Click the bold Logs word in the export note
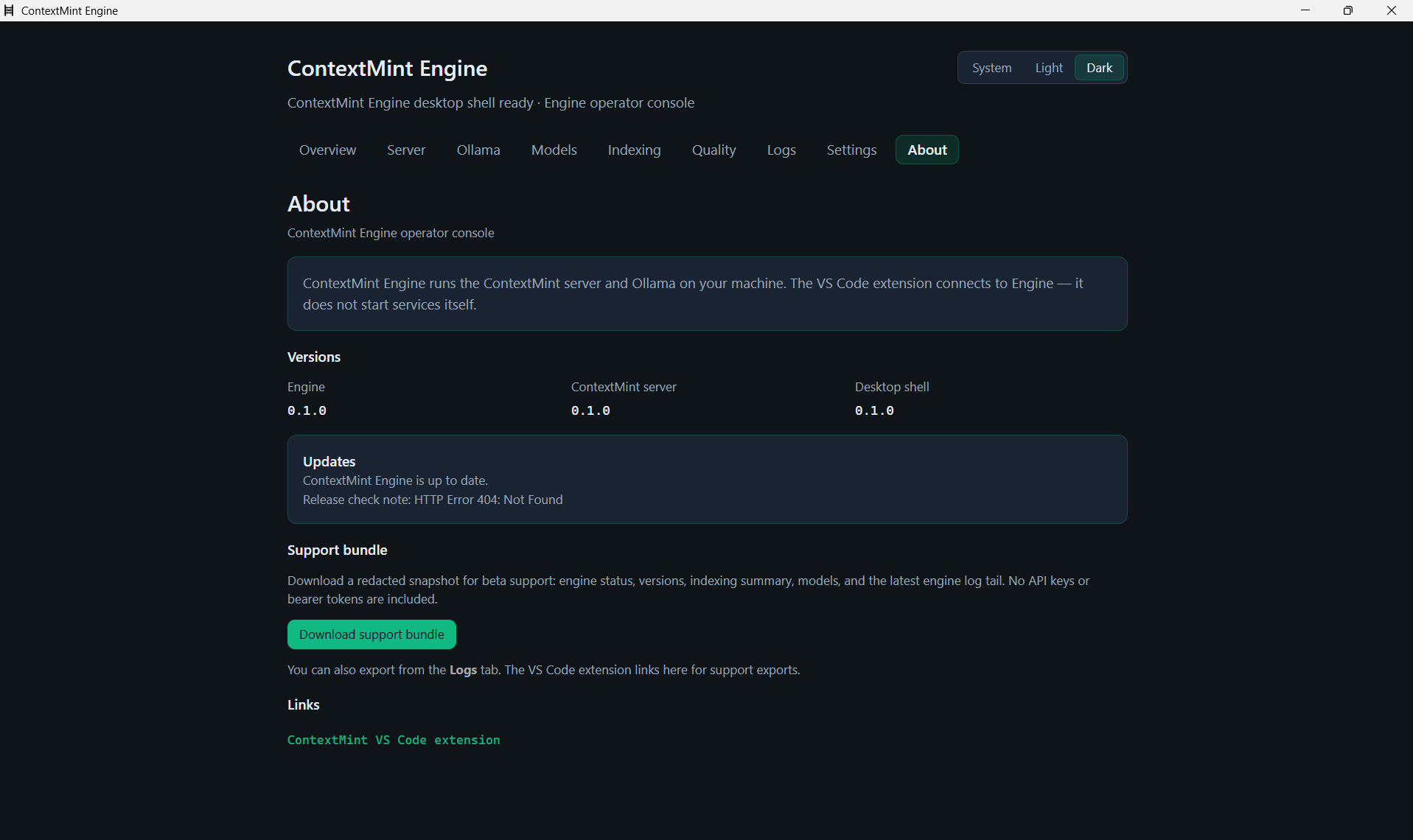1413x840 pixels. pyautogui.click(x=463, y=670)
